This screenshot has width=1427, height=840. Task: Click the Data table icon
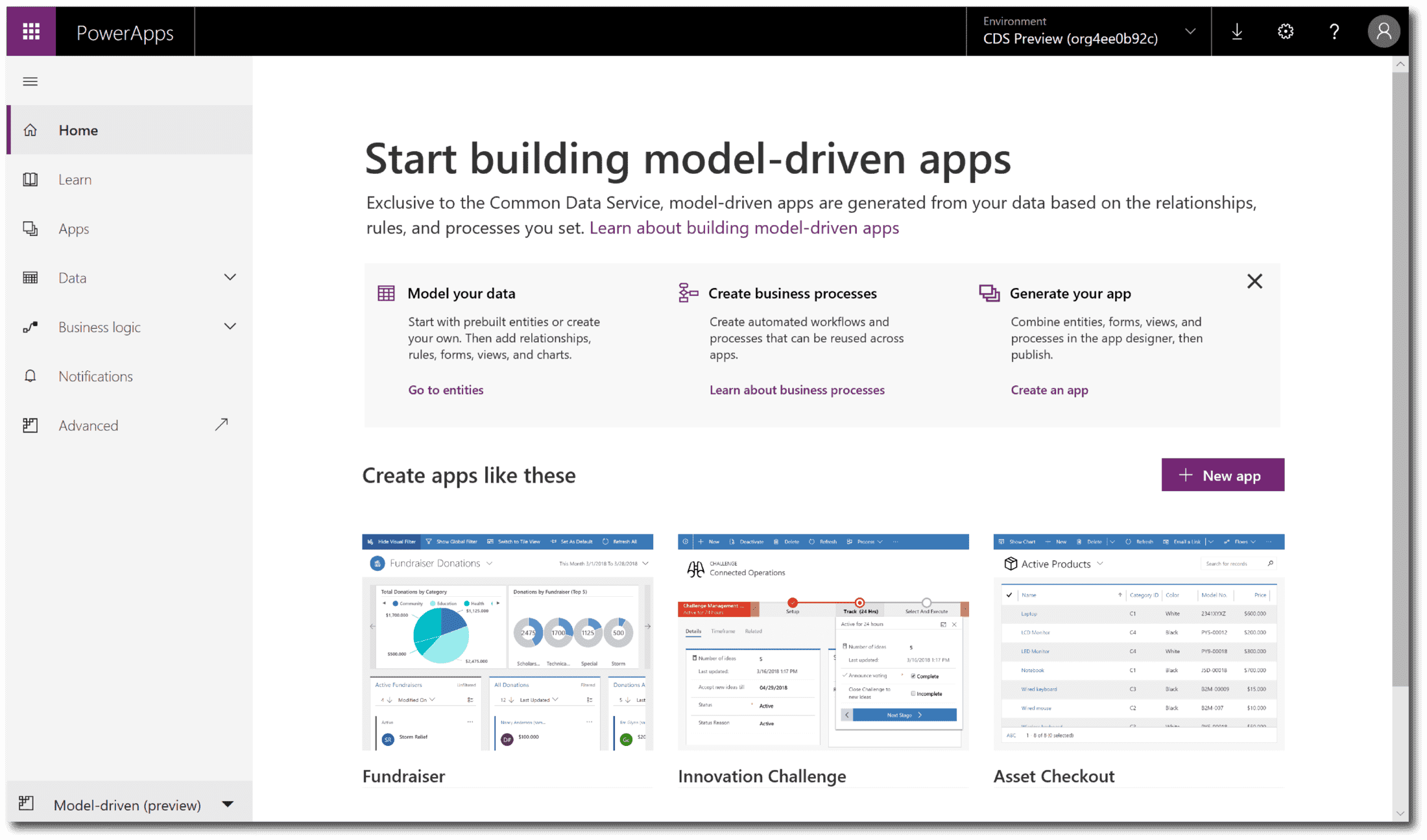30,278
